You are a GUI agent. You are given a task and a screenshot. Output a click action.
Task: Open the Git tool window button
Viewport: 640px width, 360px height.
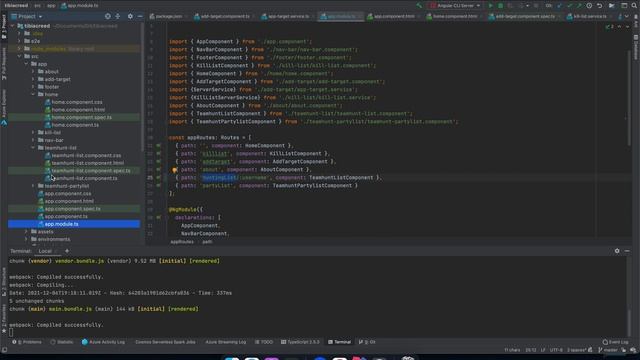[x=367, y=342]
